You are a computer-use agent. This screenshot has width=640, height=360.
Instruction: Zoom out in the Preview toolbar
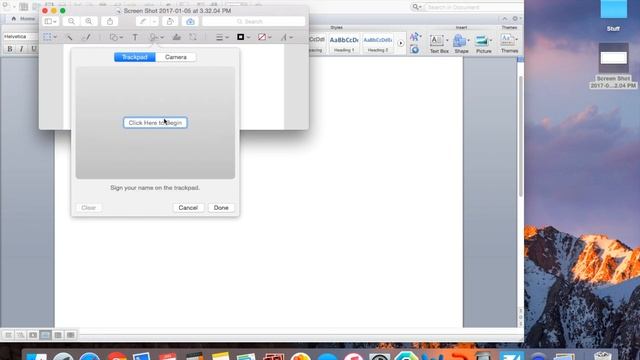71,21
